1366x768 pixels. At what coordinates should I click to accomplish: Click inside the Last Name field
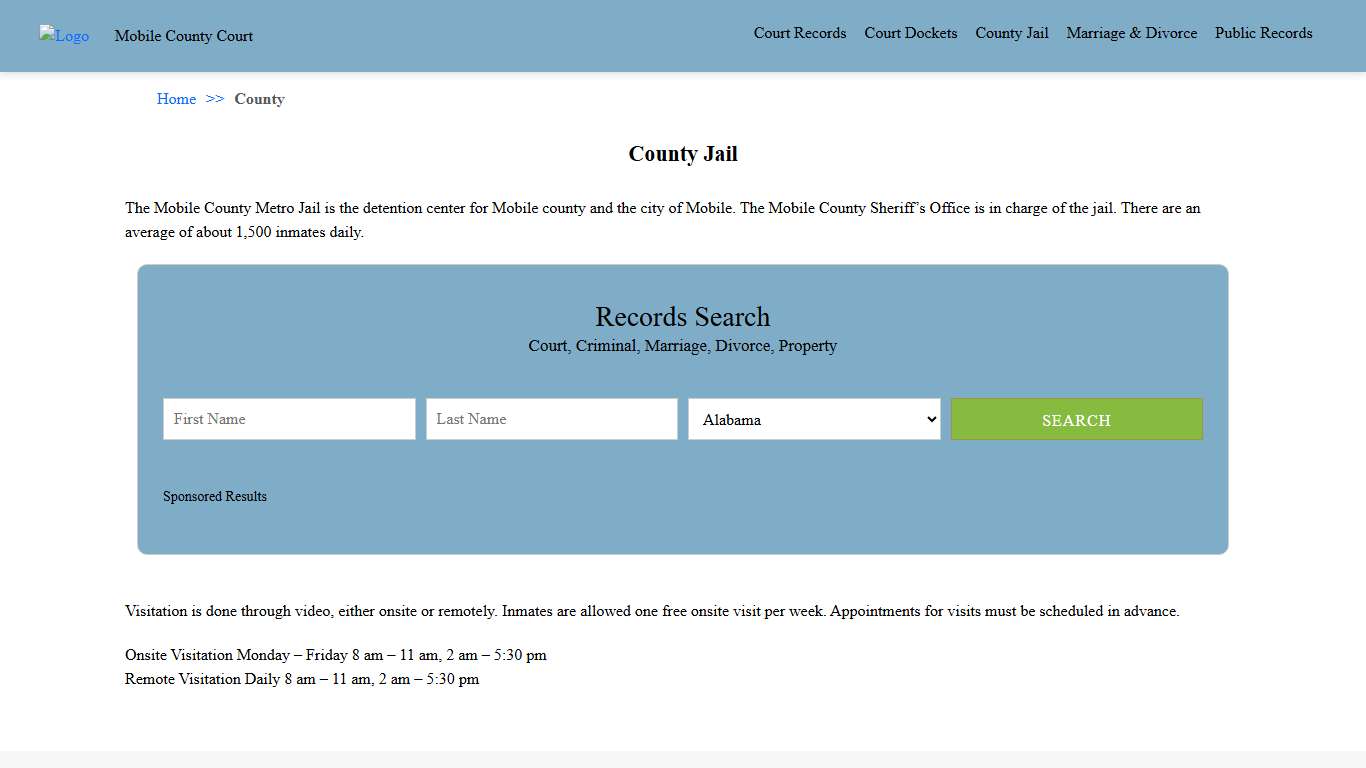click(551, 419)
